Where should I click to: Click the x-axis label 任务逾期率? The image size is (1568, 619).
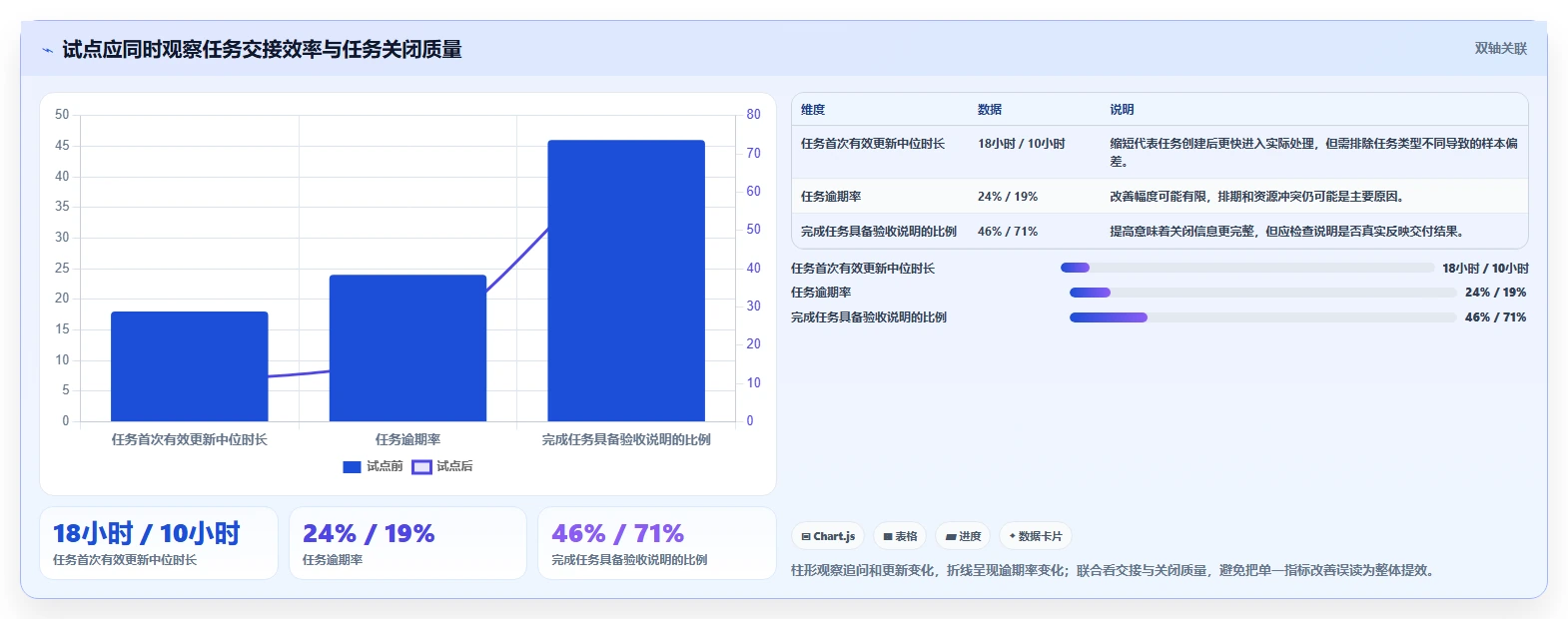pos(407,439)
